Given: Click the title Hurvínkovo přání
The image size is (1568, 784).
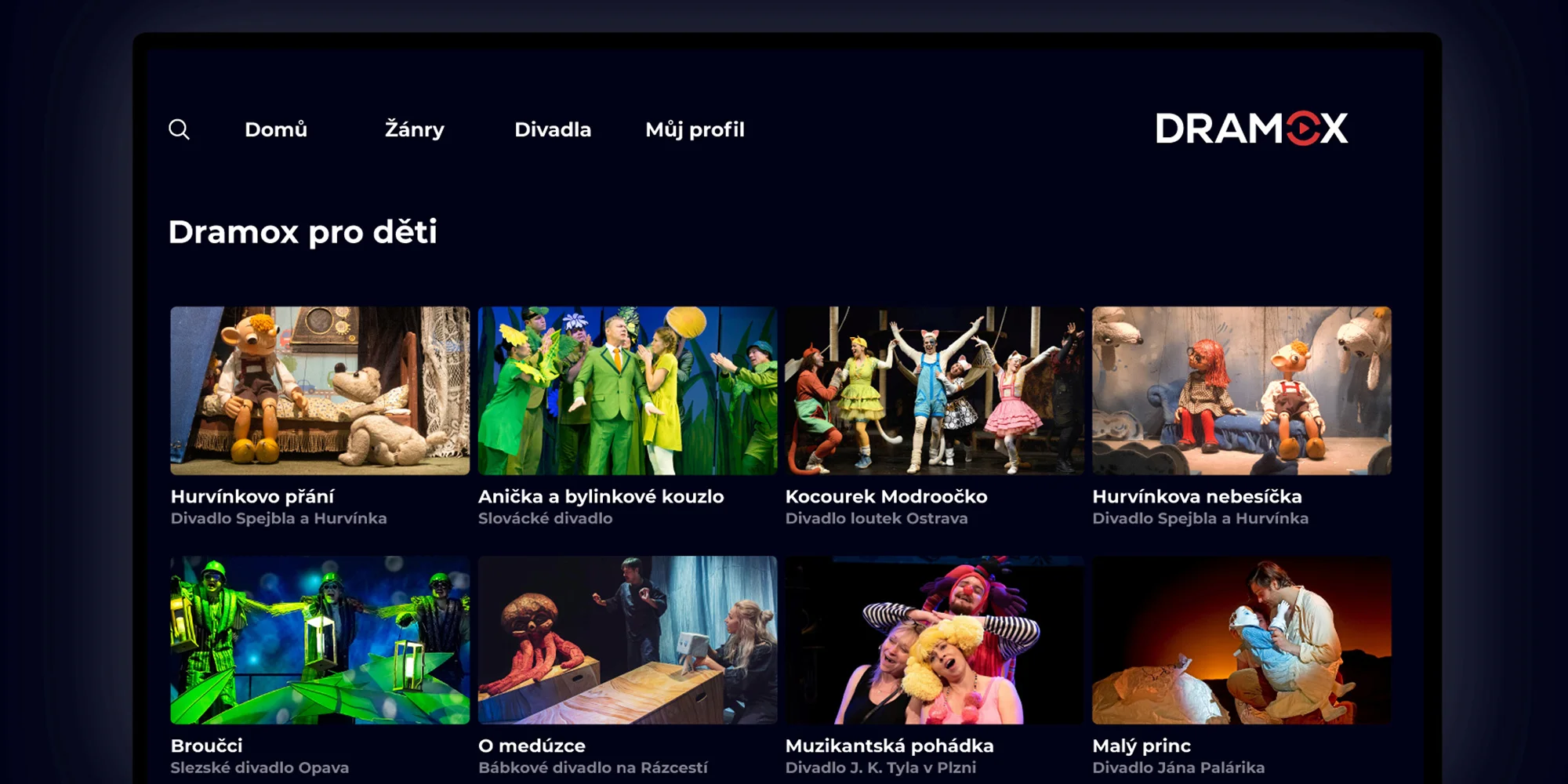Looking at the screenshot, I should (x=252, y=496).
